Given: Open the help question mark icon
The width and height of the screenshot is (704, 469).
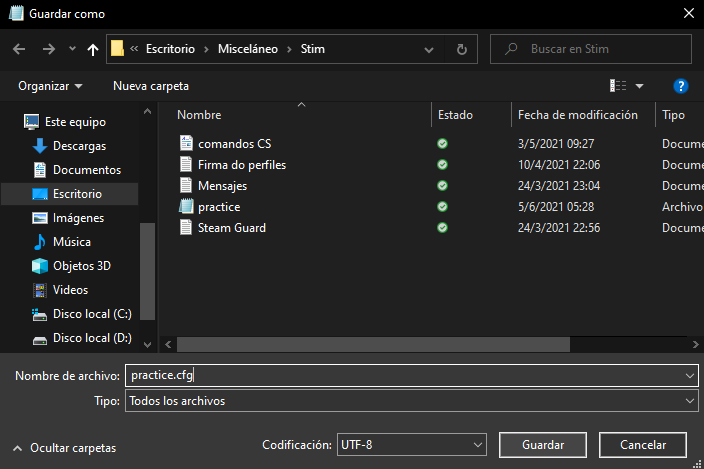Looking at the screenshot, I should pyautogui.click(x=681, y=86).
